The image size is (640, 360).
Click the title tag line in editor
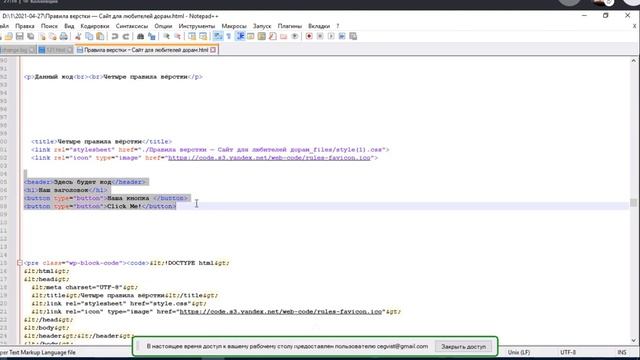click(102, 142)
